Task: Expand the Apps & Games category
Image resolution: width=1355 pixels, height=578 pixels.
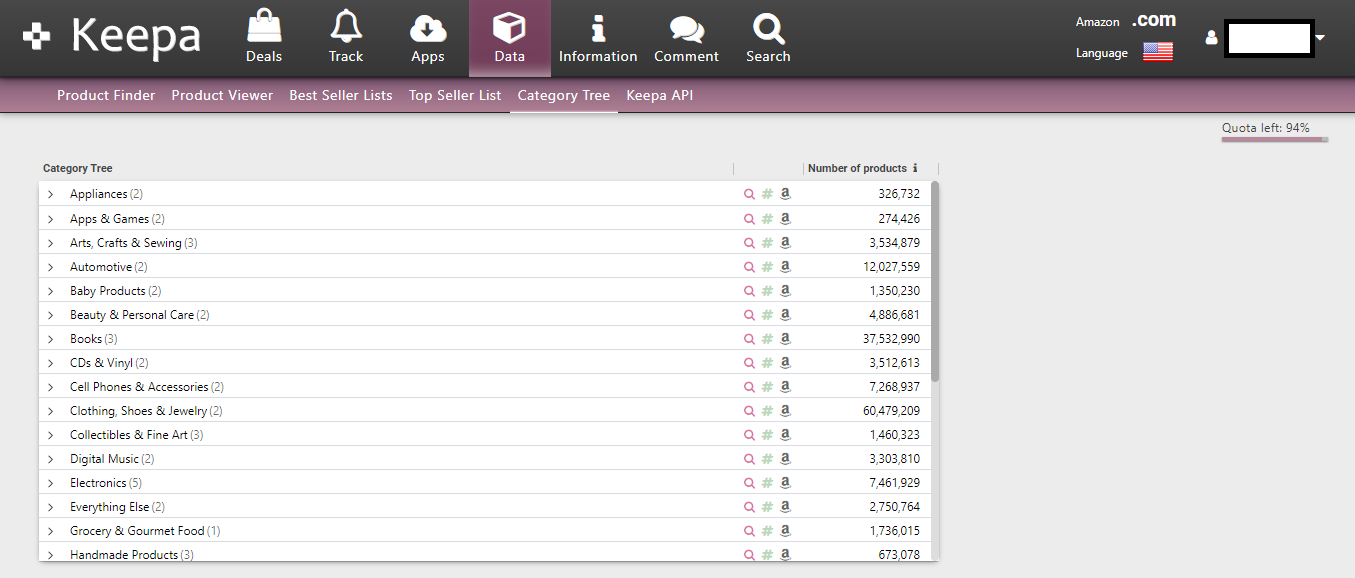Action: pyautogui.click(x=51, y=218)
